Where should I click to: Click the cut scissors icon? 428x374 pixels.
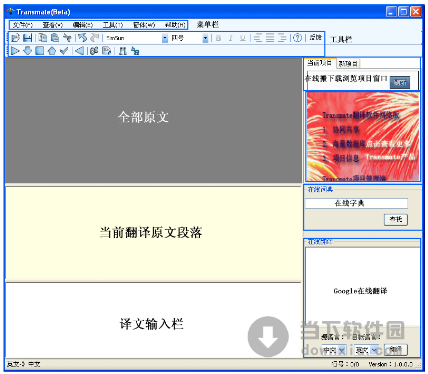[67, 38]
